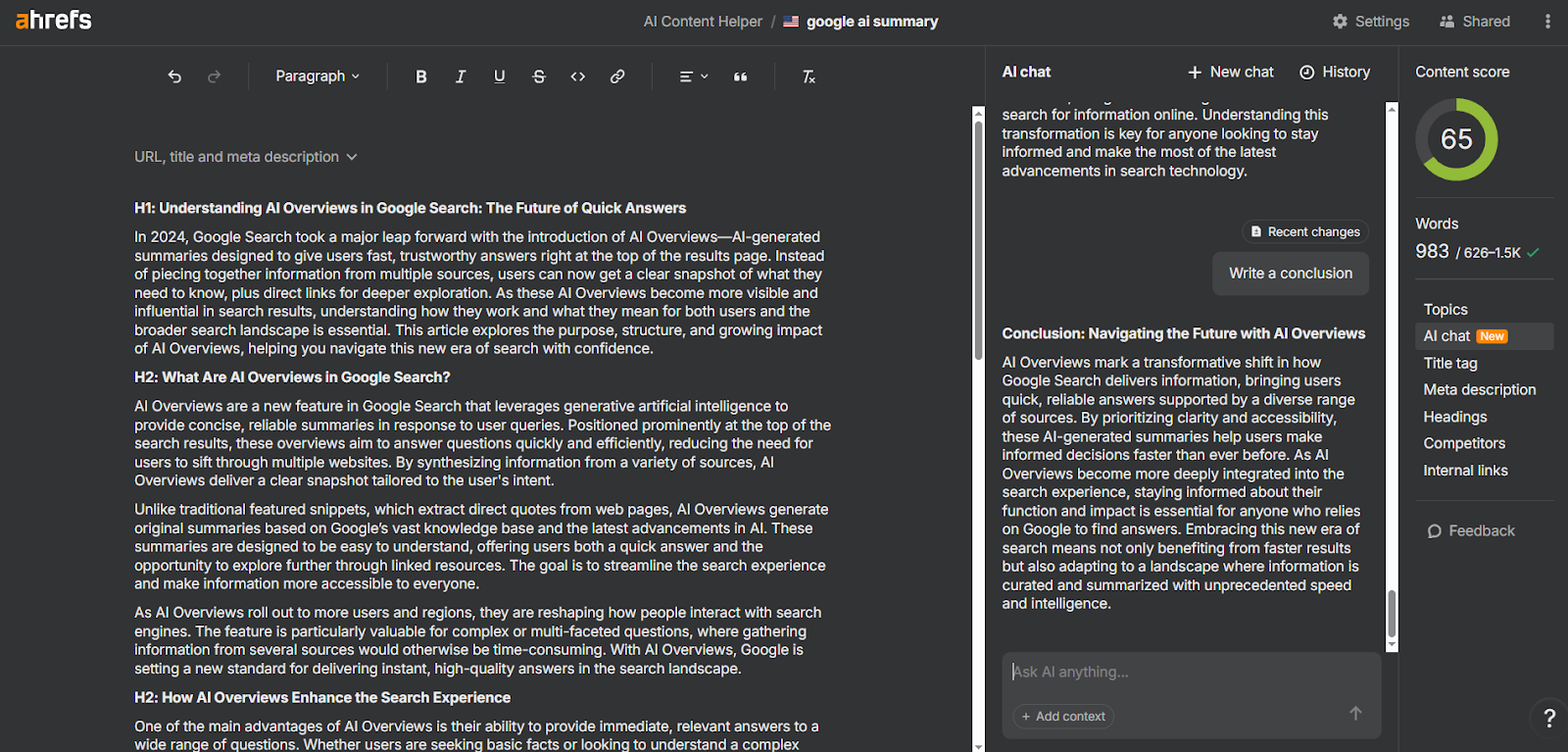Insert a hyperlink
This screenshot has height=752, width=1568.
click(x=617, y=76)
